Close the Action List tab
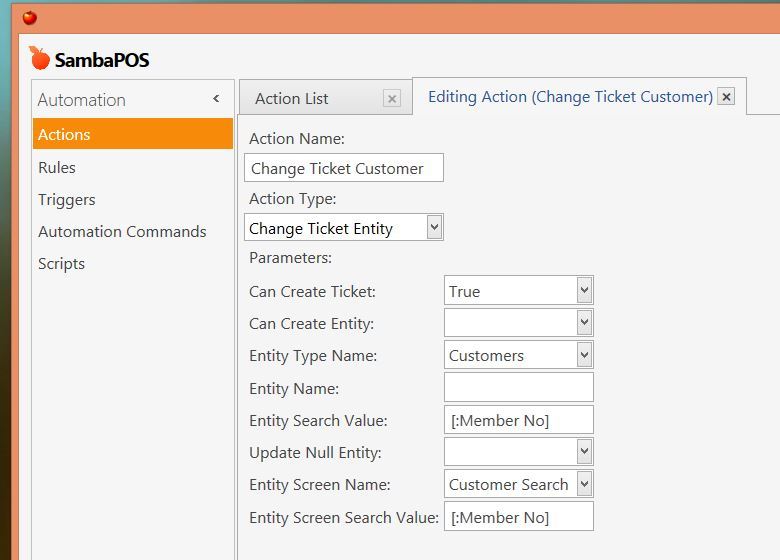Image resolution: width=780 pixels, height=560 pixels. 392,98
